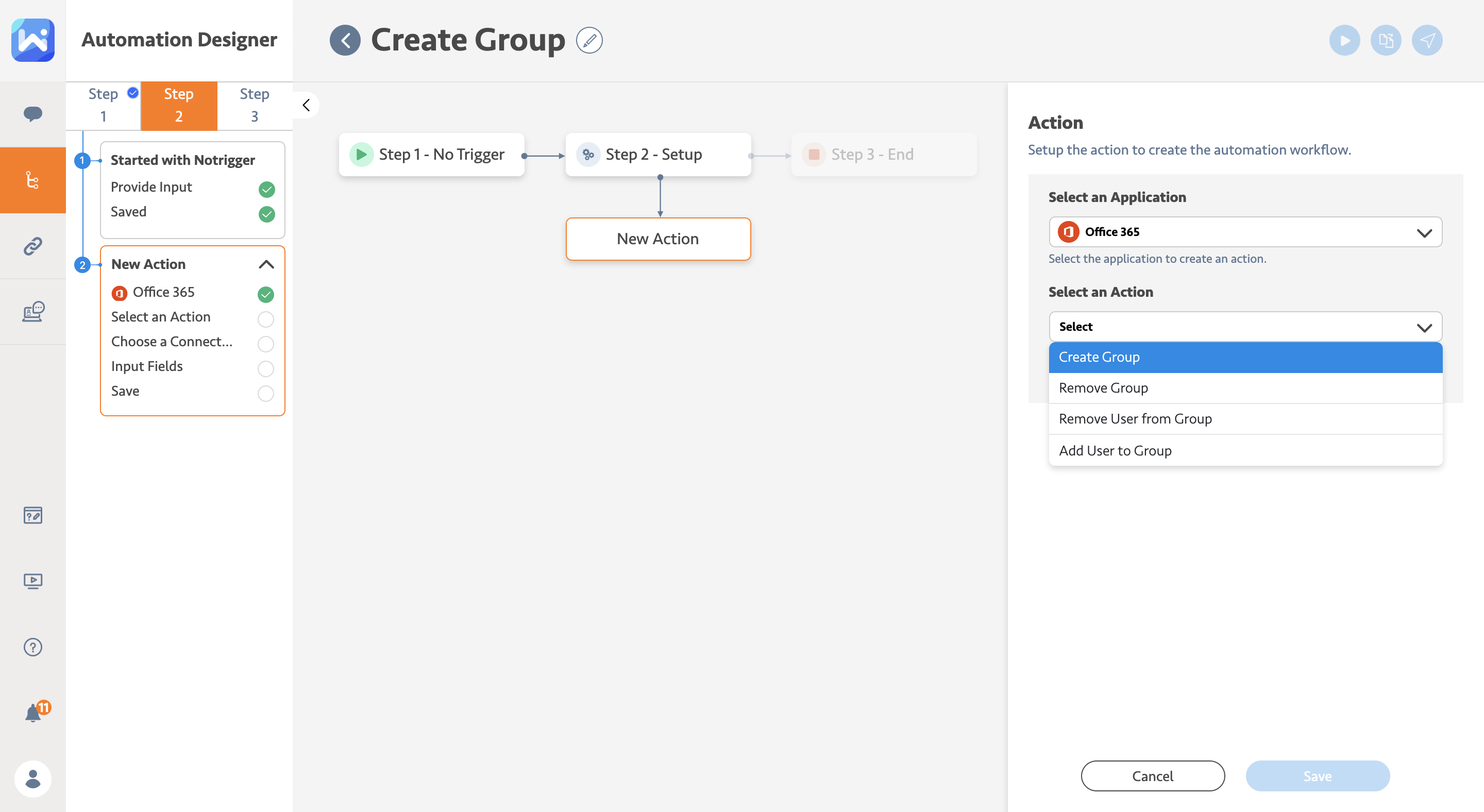
Task: Click the run play icon top right
Action: [1344, 40]
